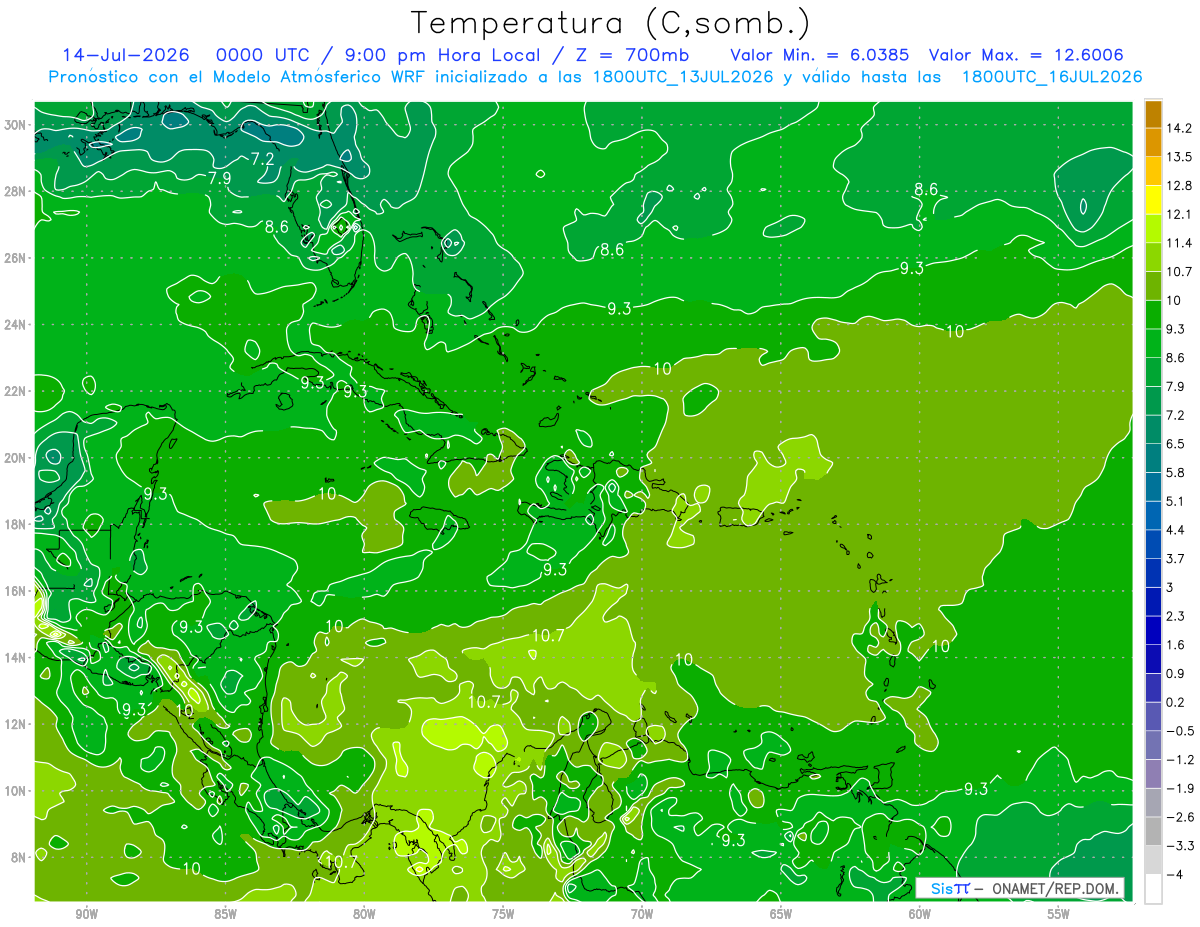Click the '90W' longitude axis label
This screenshot has height=927, width=1200.
click(x=87, y=914)
